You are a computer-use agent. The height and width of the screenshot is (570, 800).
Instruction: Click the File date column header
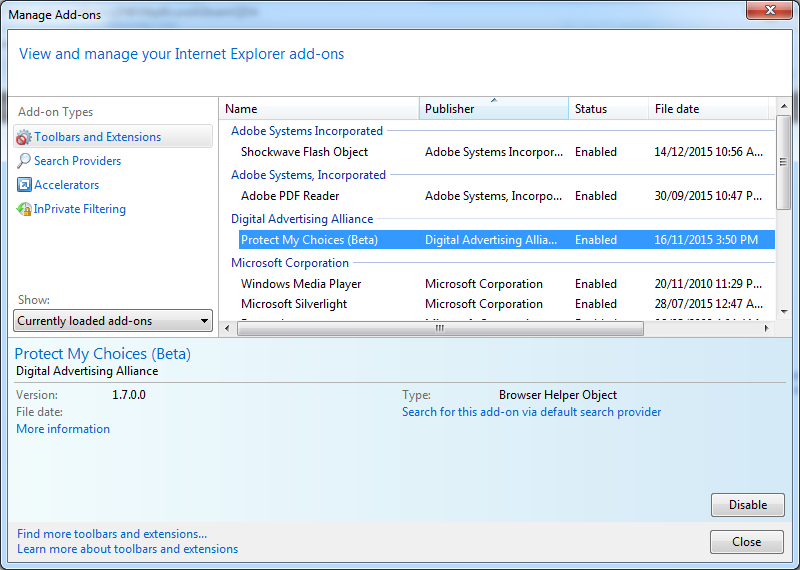706,109
